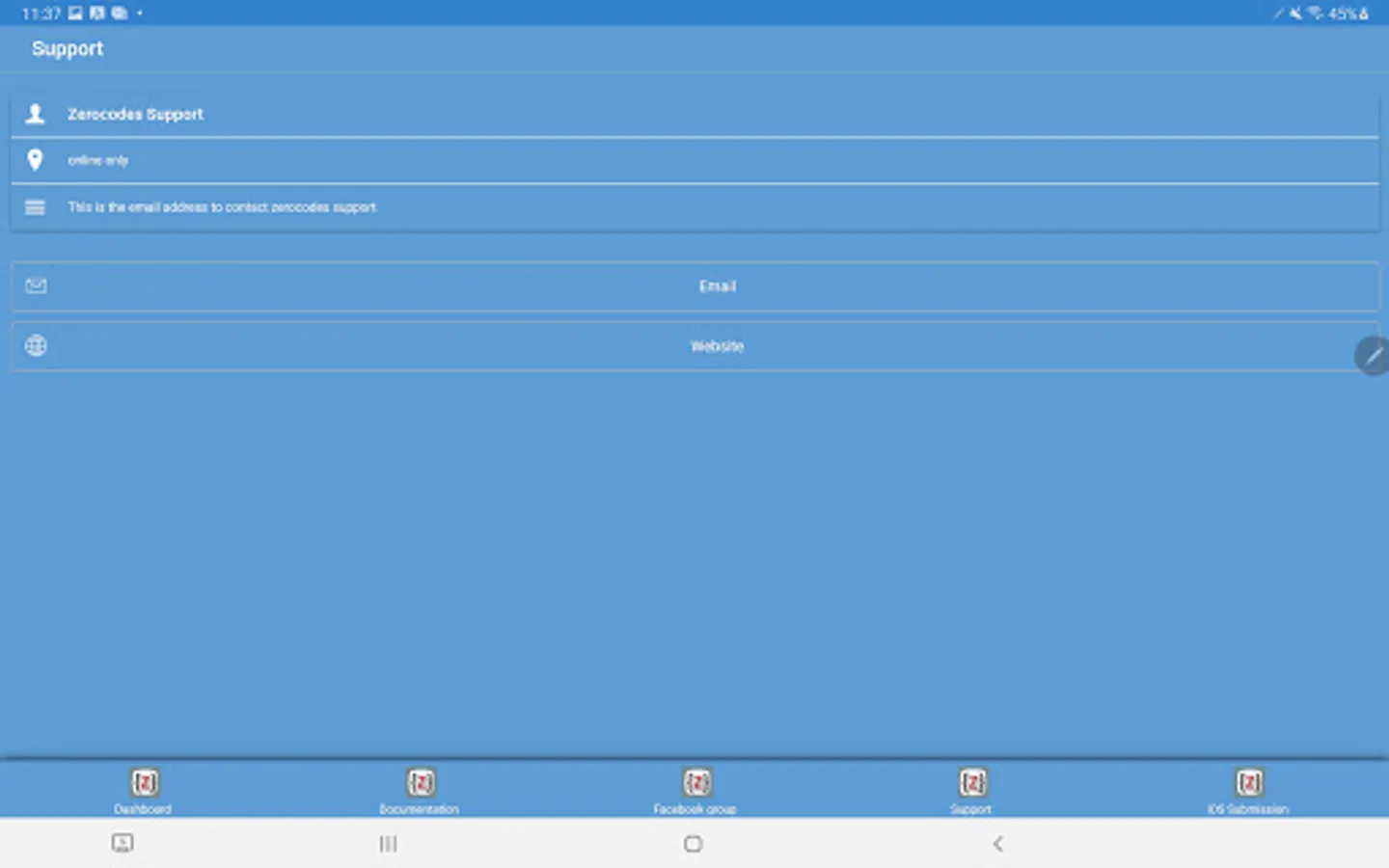This screenshot has width=1389, height=868.
Task: Tap the Wi-Fi status icon
Action: pyautogui.click(x=1315, y=14)
